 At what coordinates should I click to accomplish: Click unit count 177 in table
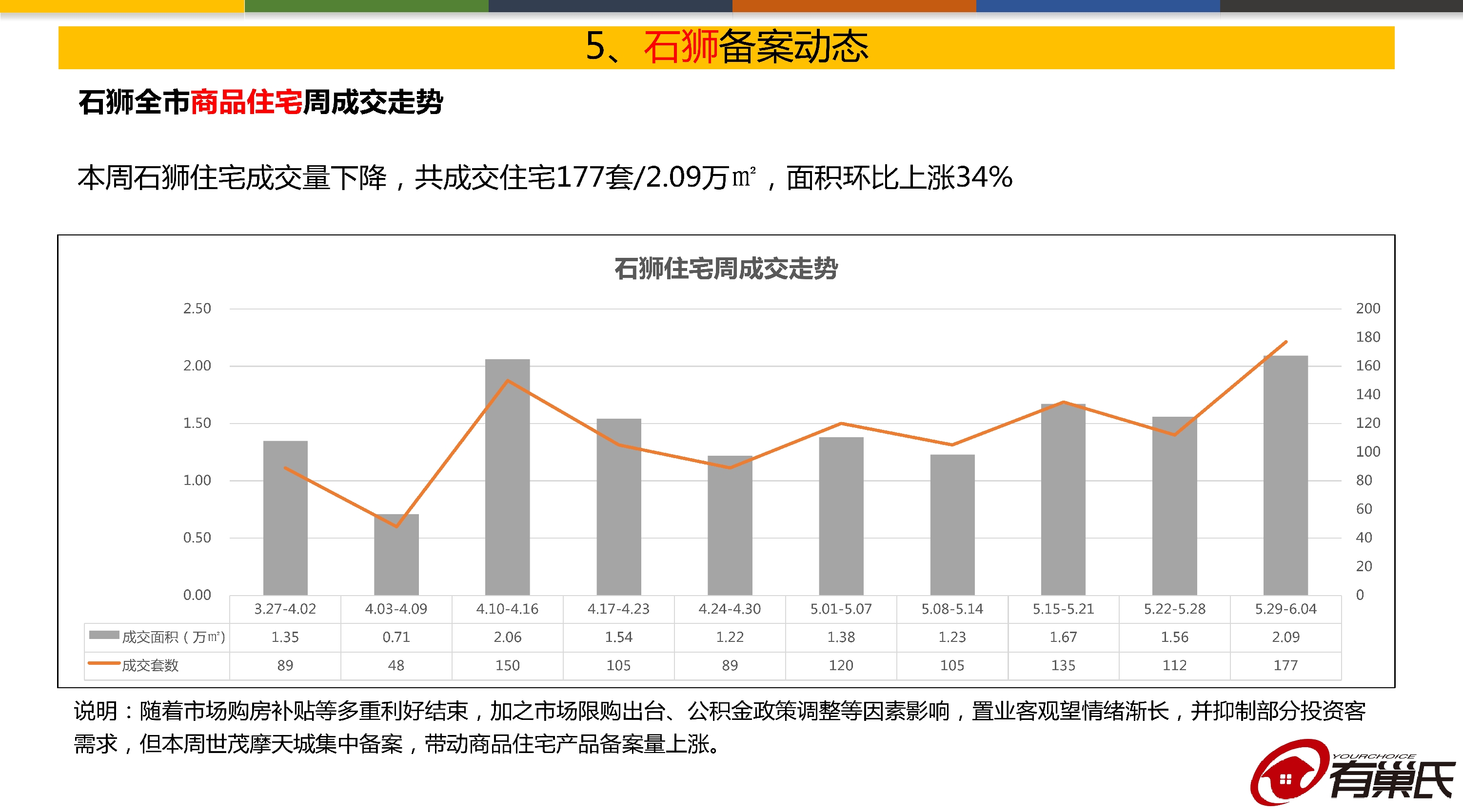(1286, 666)
